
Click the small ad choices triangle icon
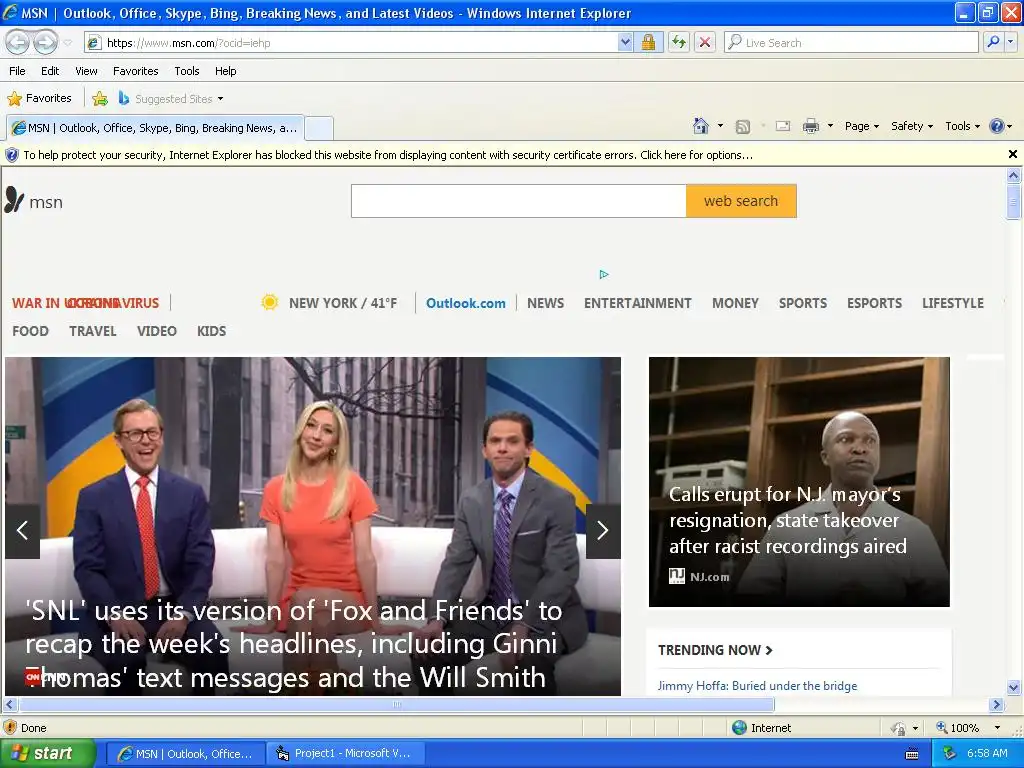point(603,274)
